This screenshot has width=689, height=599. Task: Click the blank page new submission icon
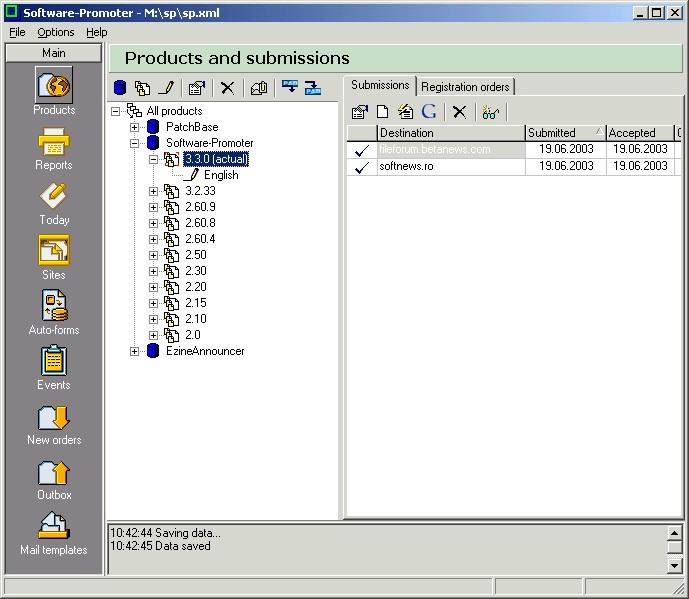coord(383,112)
